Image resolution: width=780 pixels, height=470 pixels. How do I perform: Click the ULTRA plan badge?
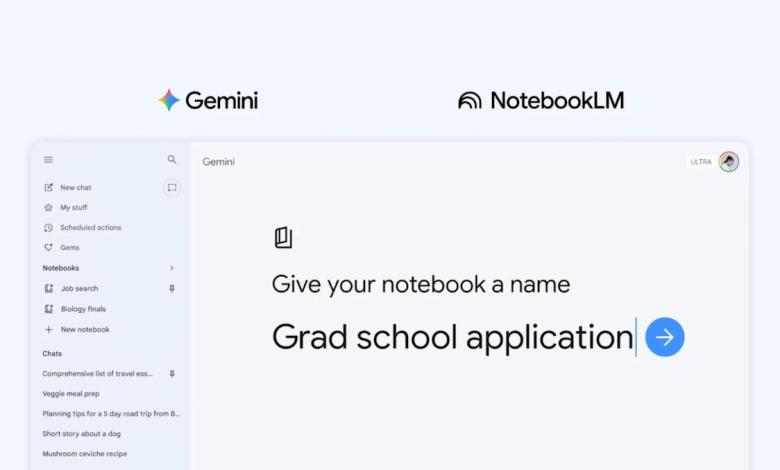click(701, 162)
